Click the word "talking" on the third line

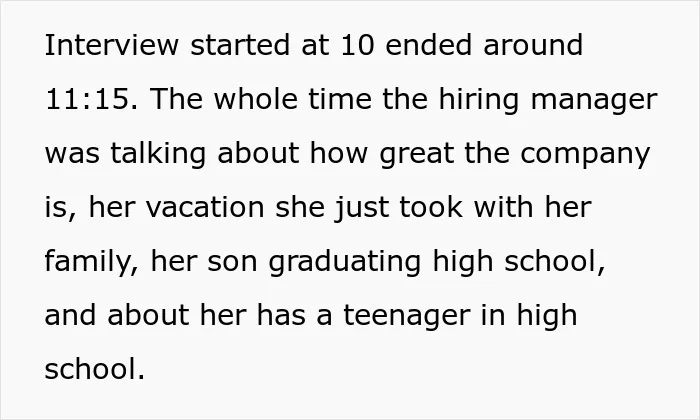(x=158, y=155)
